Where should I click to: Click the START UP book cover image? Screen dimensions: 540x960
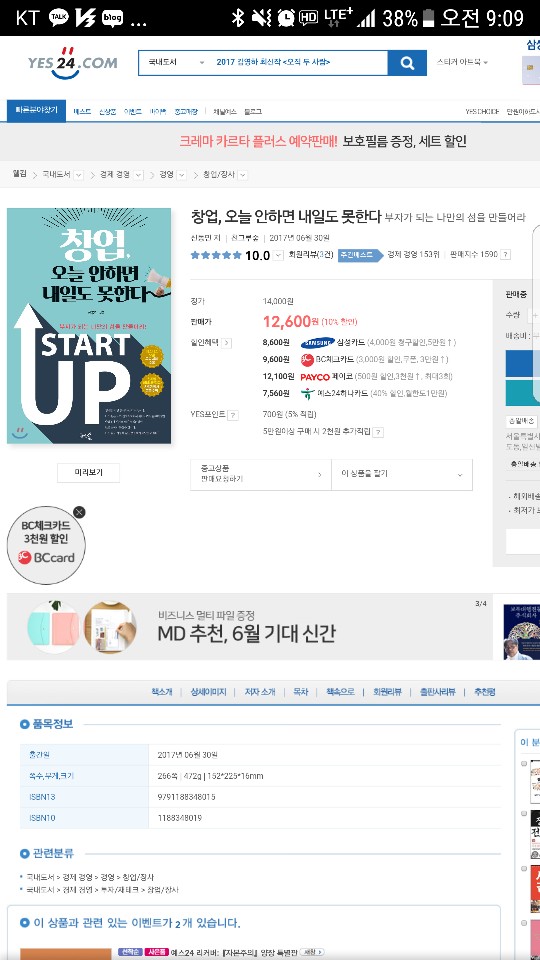[89, 326]
